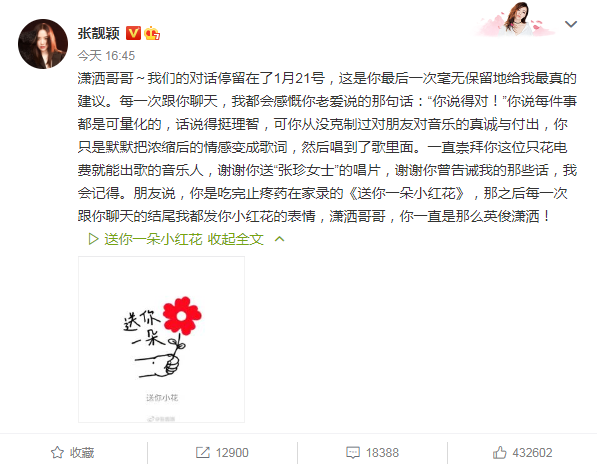Play the 送你一朵小红花 song link
597x472 pixels.
tap(153, 239)
